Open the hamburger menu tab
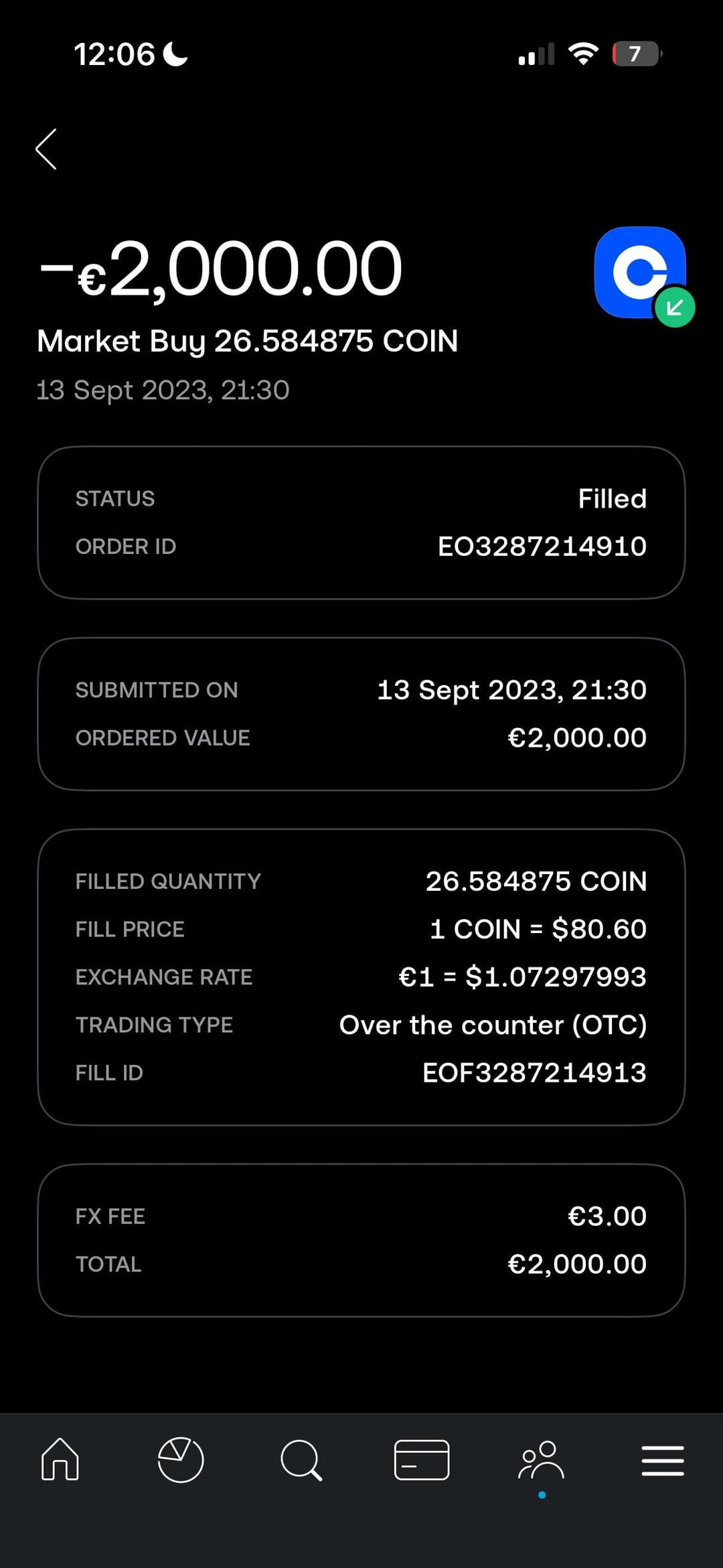 tap(663, 1460)
